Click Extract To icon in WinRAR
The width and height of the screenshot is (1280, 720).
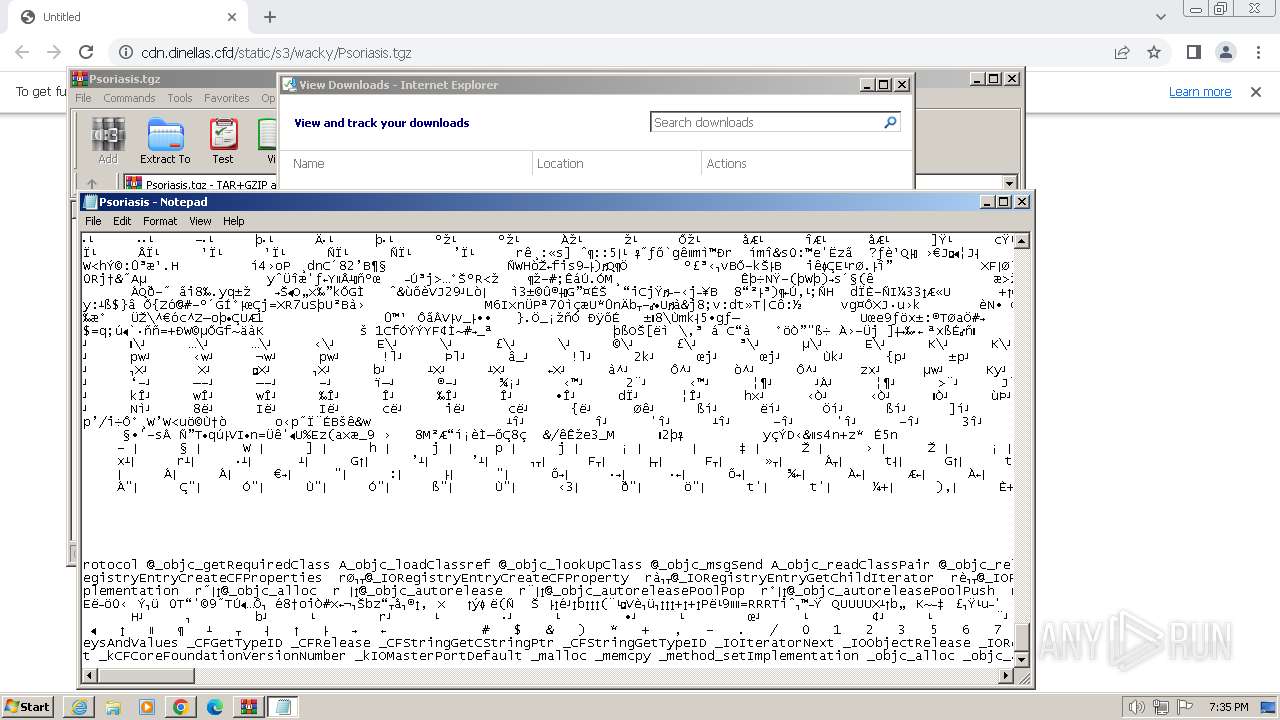click(x=165, y=141)
